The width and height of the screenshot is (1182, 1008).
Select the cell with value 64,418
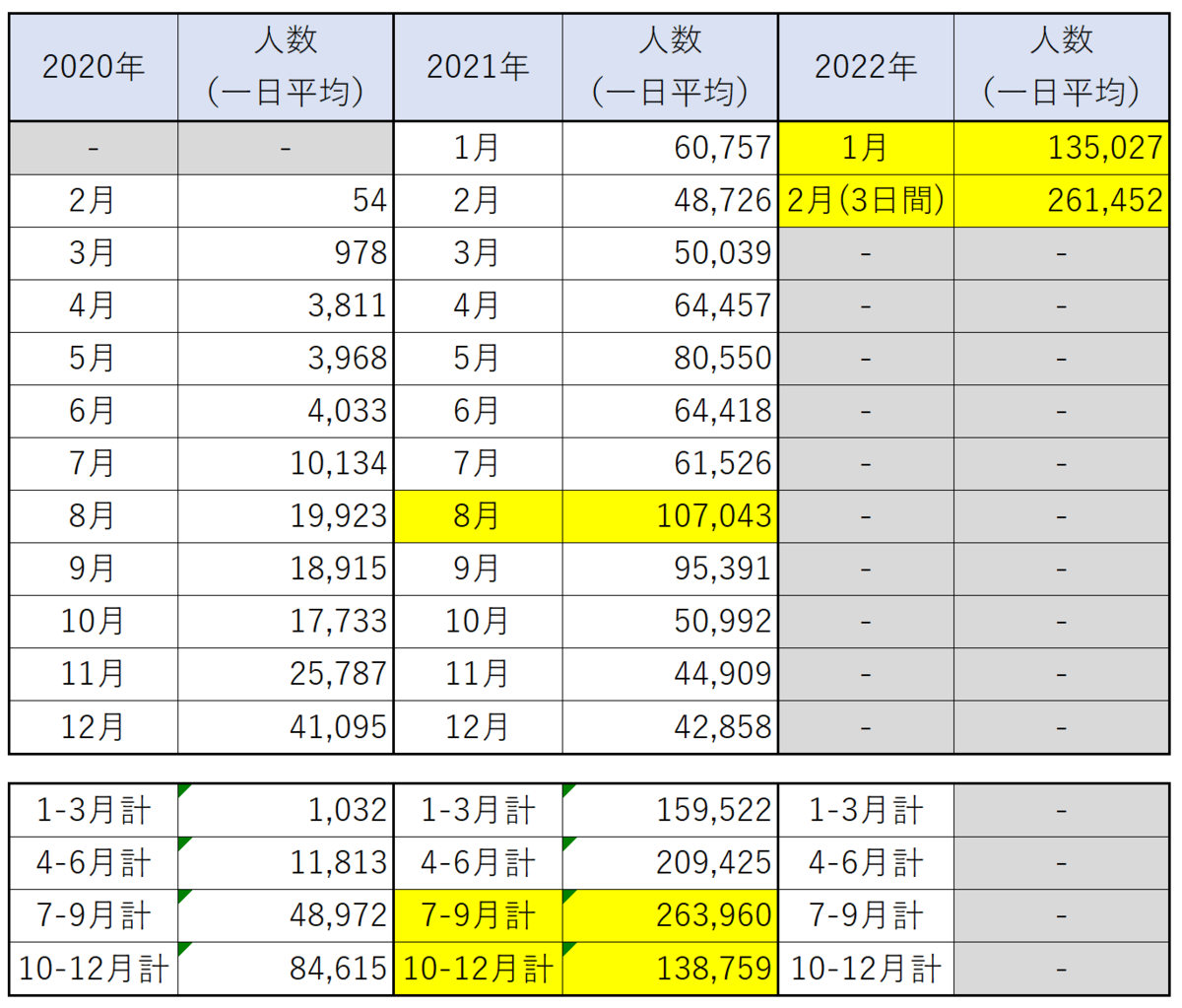[670, 411]
